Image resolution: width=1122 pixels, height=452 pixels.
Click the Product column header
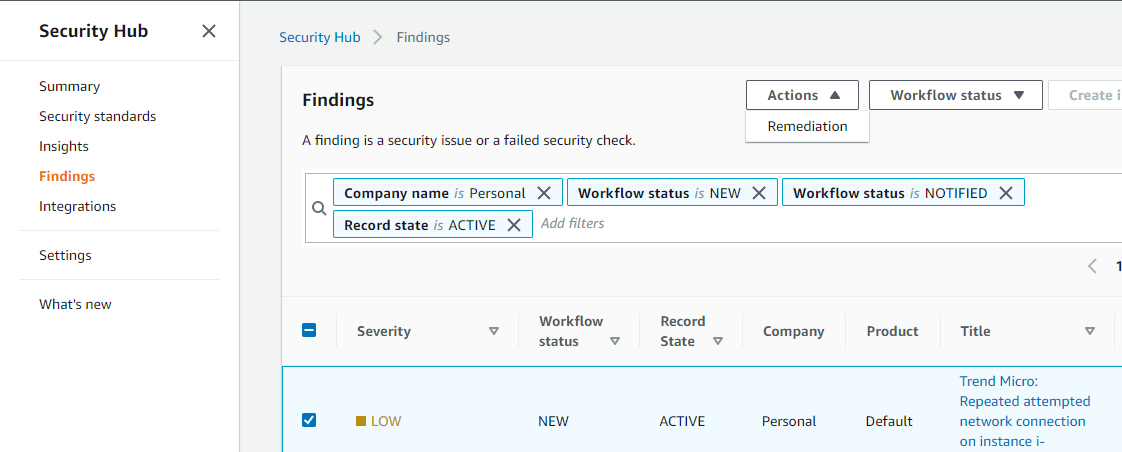click(892, 331)
